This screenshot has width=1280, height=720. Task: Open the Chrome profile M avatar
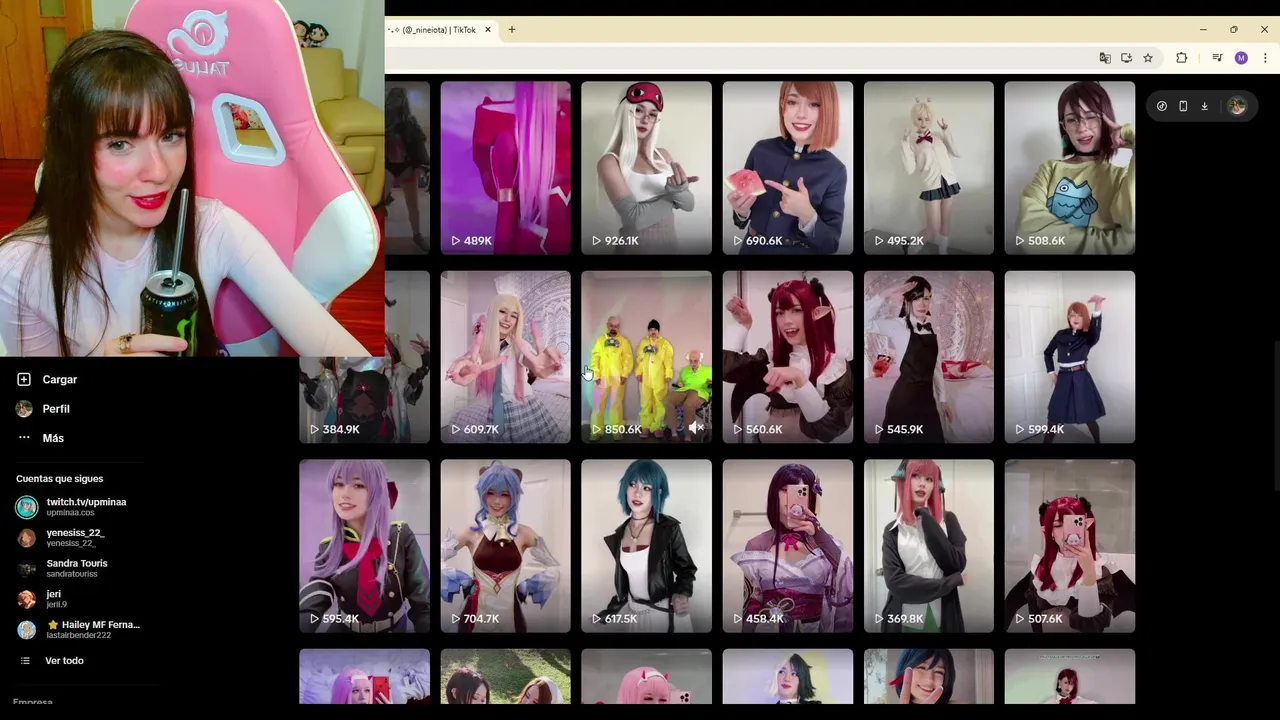pyautogui.click(x=1241, y=58)
